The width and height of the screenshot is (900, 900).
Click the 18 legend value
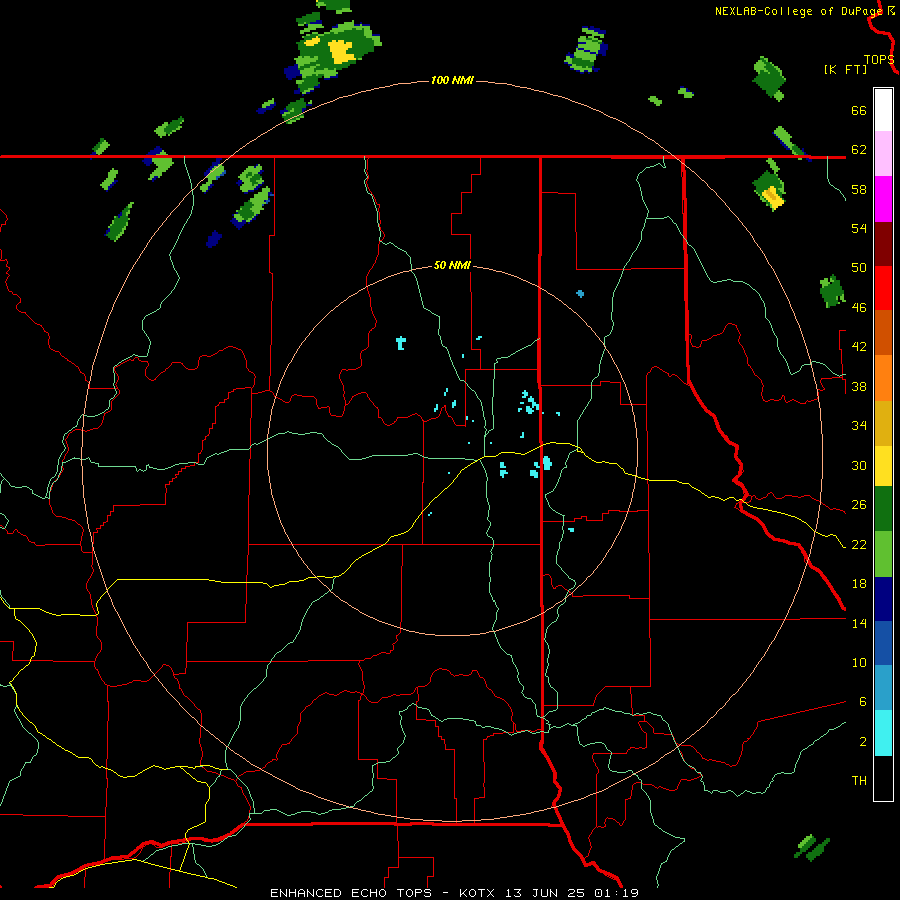859,584
